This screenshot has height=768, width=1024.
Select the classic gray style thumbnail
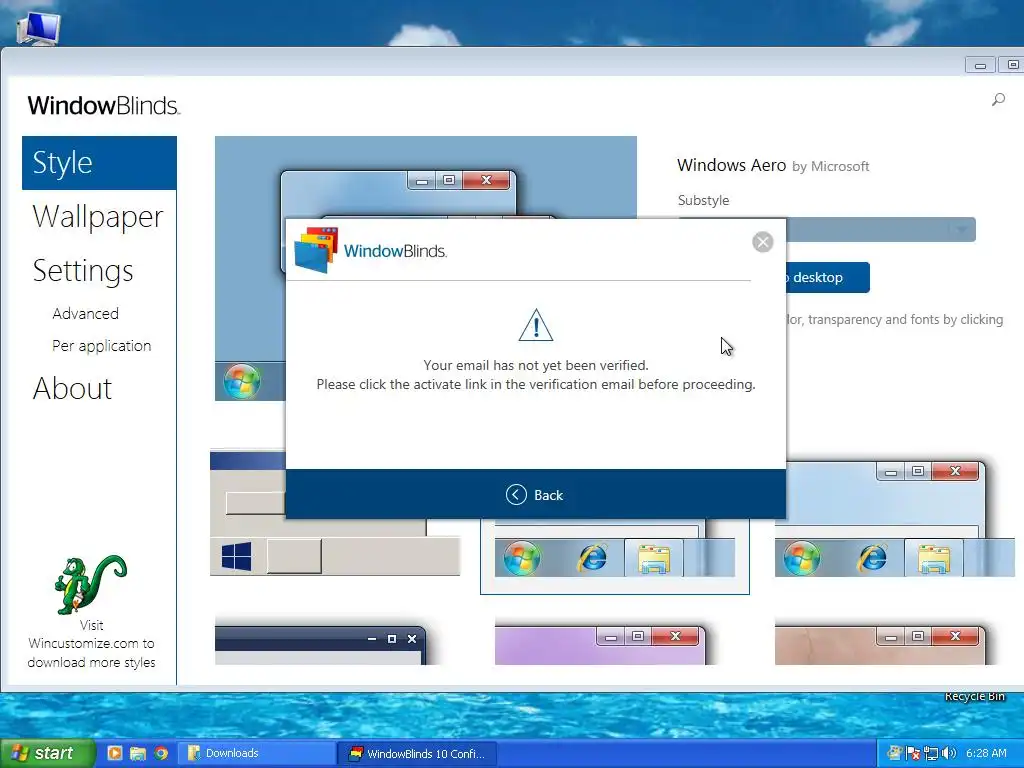(x=335, y=513)
